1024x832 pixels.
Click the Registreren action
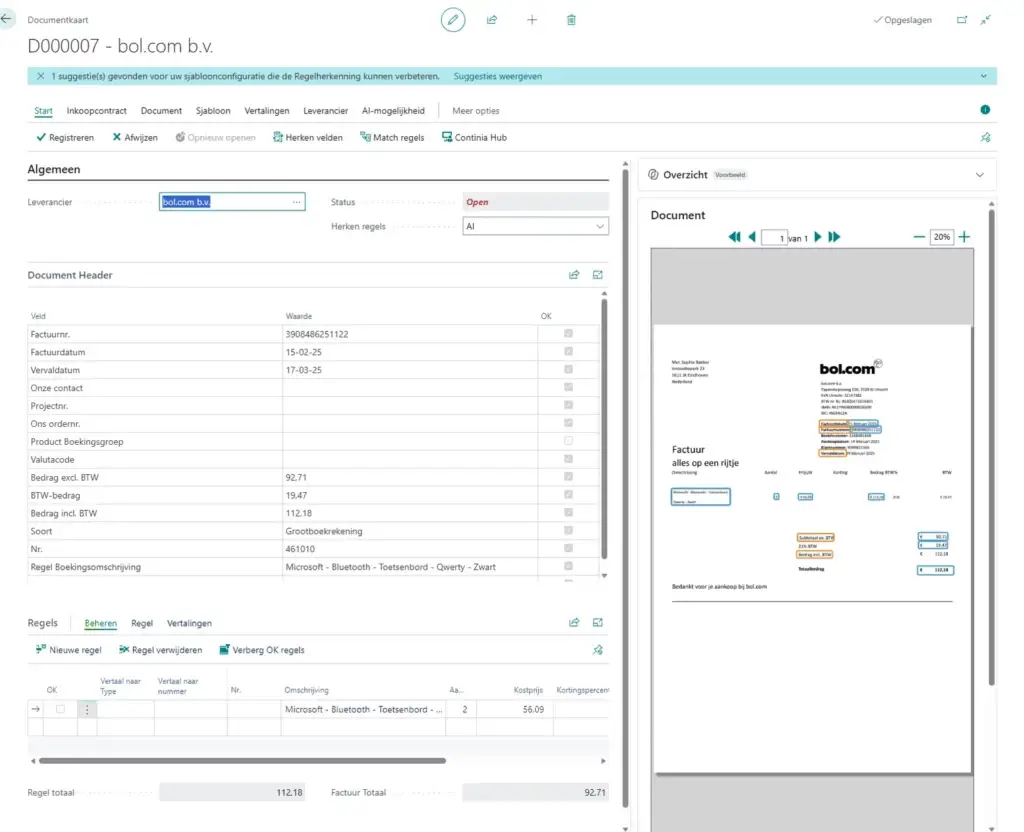tap(65, 137)
